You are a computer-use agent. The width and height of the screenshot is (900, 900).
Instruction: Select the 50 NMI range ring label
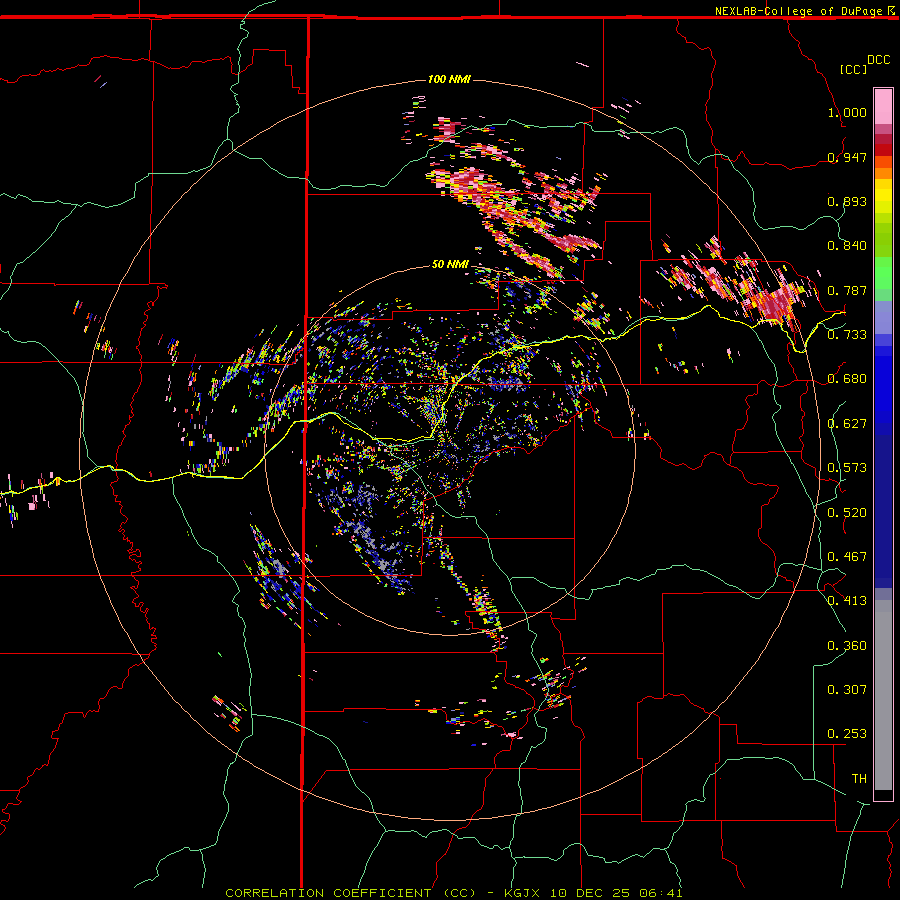[x=450, y=264]
